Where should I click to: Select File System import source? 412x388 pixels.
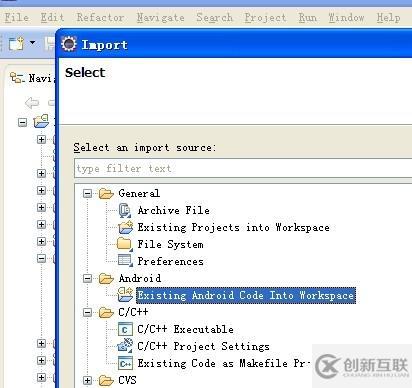(170, 244)
